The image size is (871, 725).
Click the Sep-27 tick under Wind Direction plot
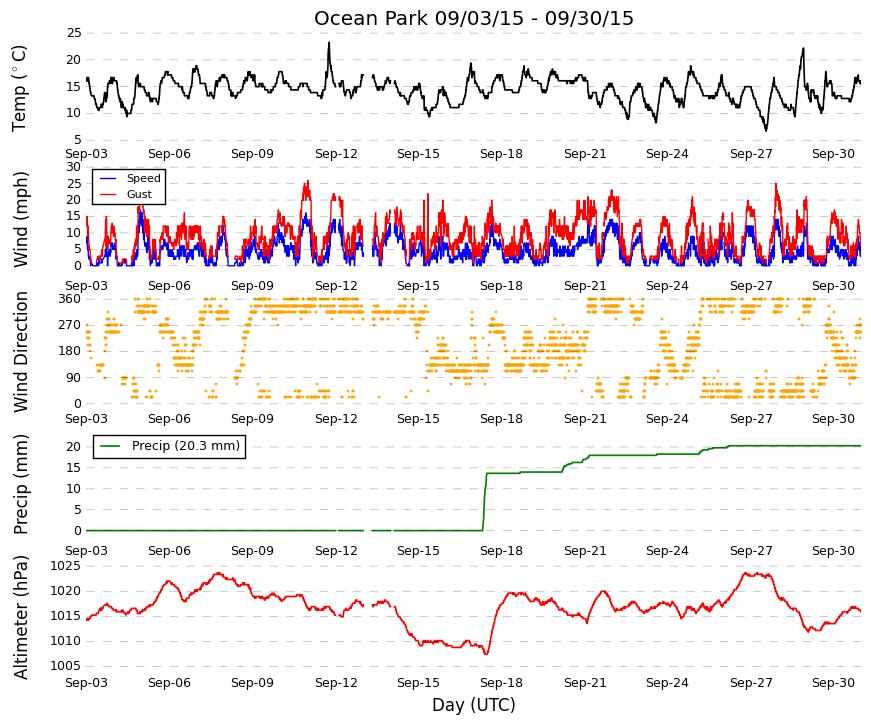tap(751, 418)
